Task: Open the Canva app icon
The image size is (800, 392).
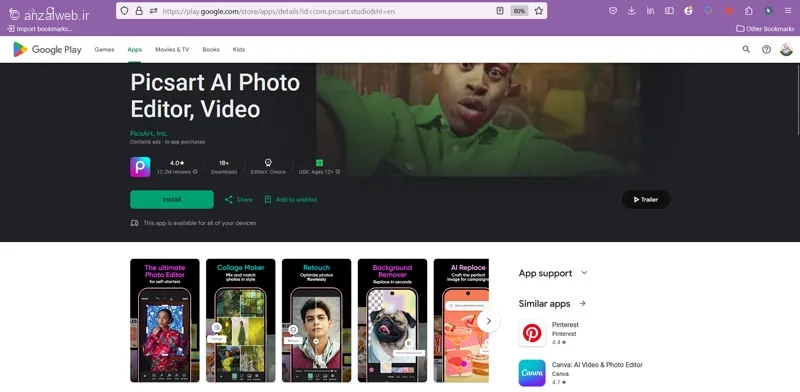Action: [532, 373]
